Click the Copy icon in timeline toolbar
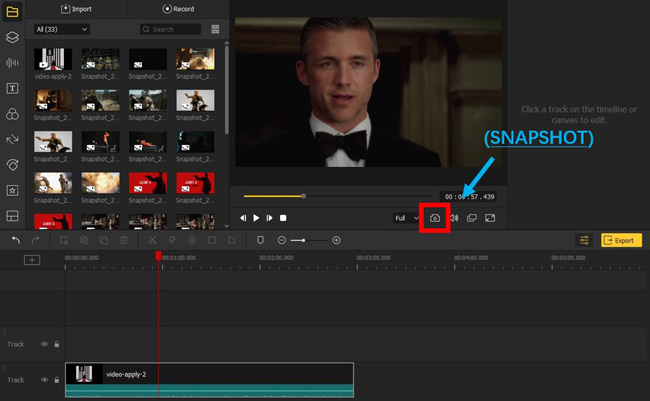Viewport: 650px width, 401px height. click(x=84, y=240)
